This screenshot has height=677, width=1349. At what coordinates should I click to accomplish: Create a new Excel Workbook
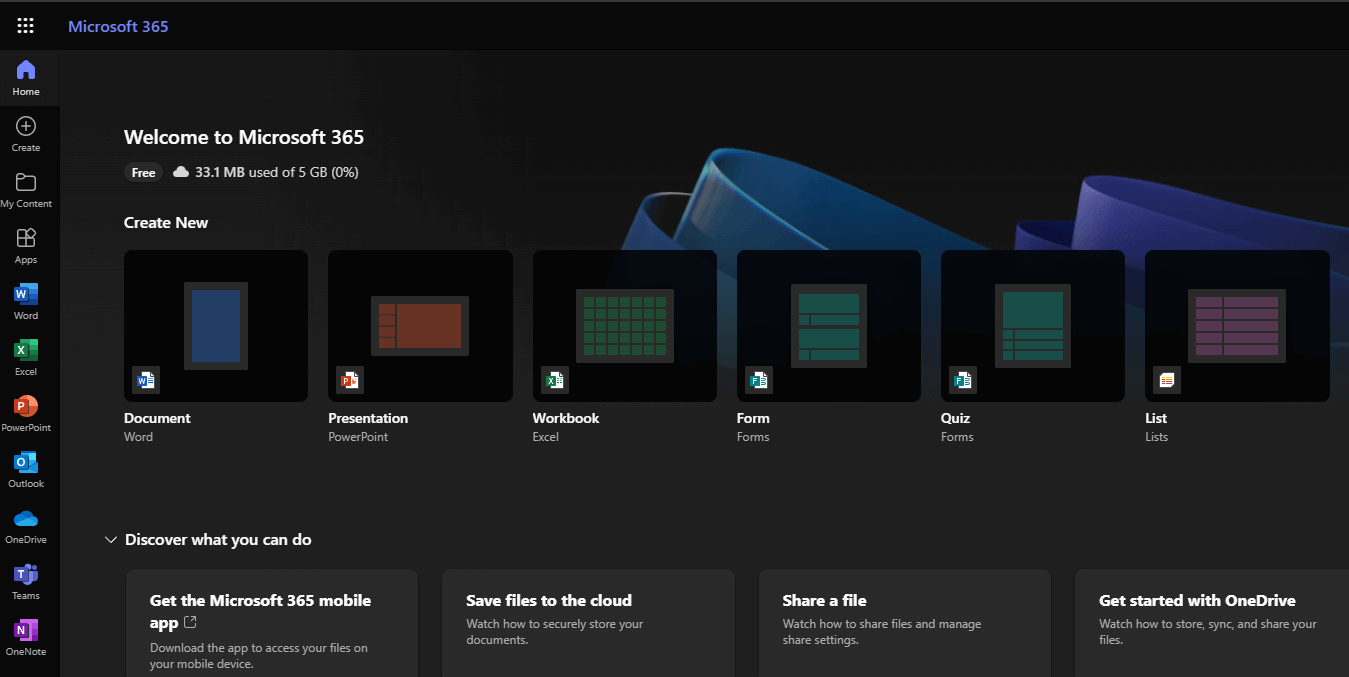(x=623, y=325)
